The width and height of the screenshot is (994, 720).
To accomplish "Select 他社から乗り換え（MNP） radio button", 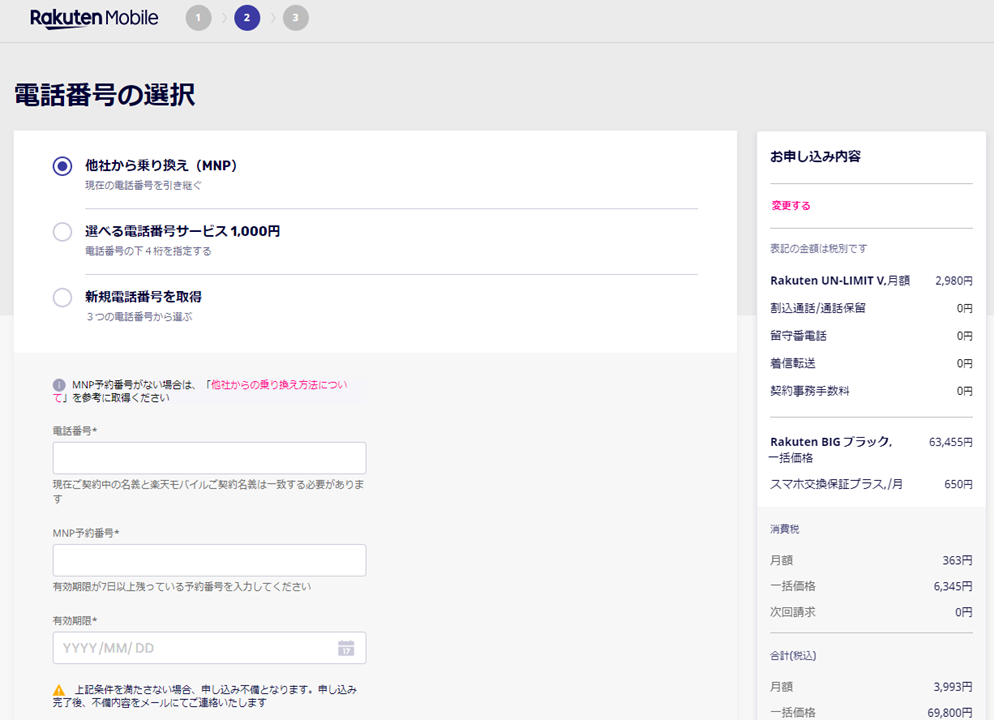I will pyautogui.click(x=62, y=166).
